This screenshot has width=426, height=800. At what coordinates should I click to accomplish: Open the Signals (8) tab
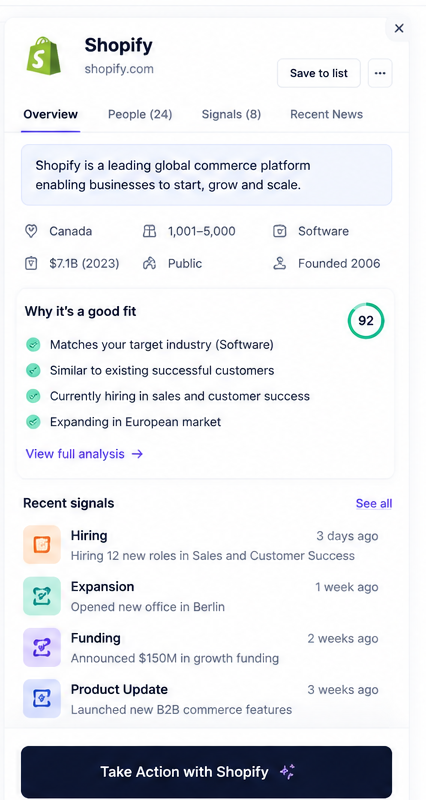tap(231, 114)
